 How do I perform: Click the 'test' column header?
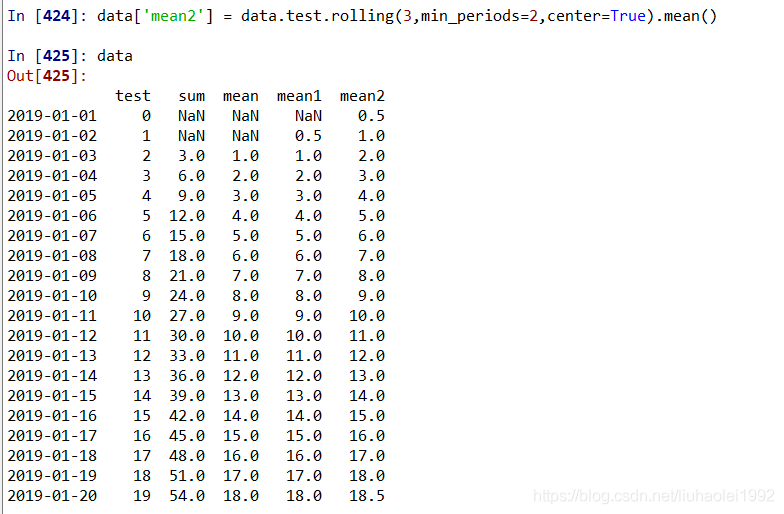(132, 96)
